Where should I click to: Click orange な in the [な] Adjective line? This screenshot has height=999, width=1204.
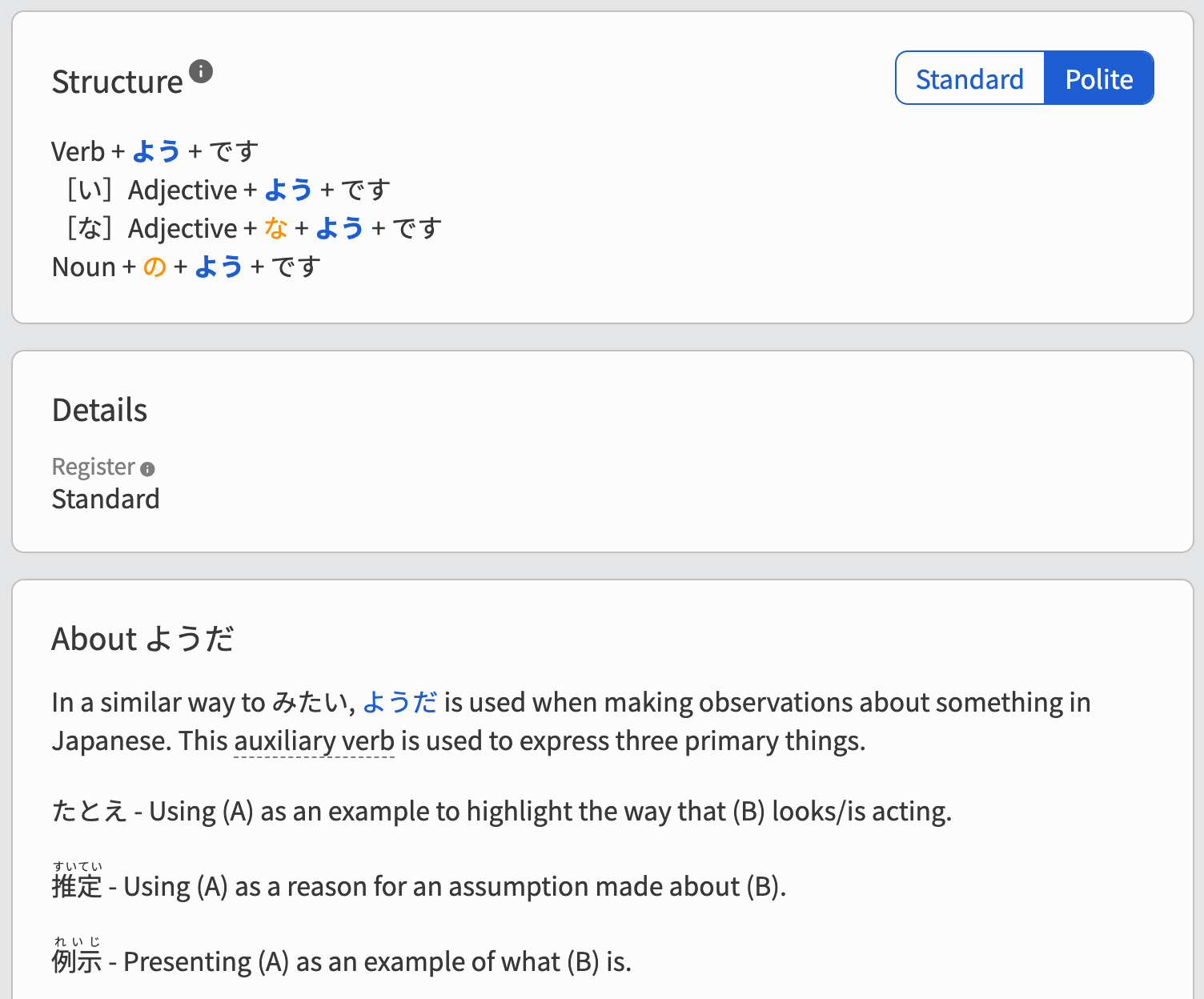[x=276, y=228]
